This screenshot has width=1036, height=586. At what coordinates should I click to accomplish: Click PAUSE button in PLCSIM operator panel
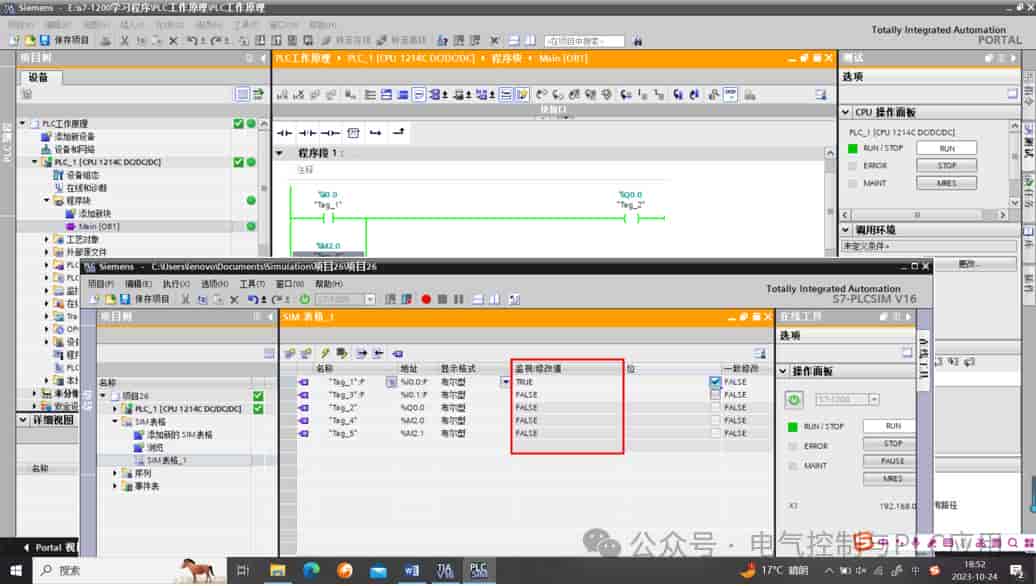(x=892, y=460)
